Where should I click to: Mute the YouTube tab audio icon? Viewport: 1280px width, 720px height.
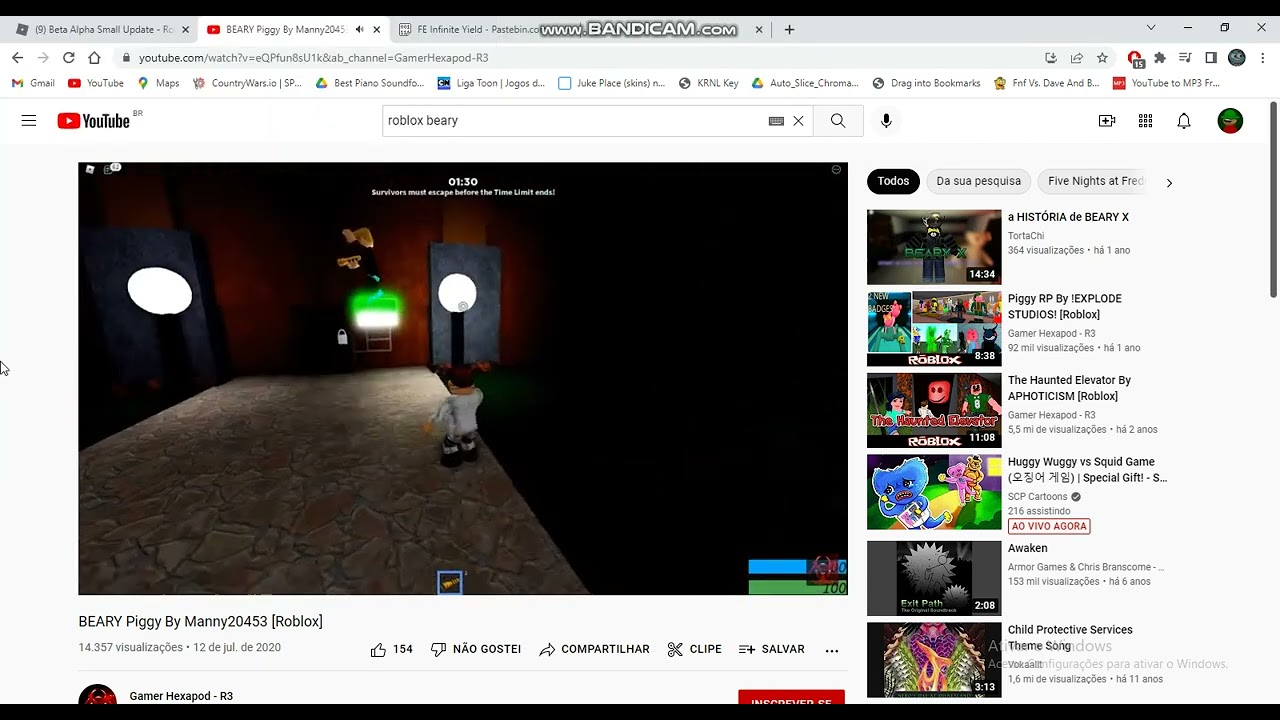pyautogui.click(x=359, y=30)
